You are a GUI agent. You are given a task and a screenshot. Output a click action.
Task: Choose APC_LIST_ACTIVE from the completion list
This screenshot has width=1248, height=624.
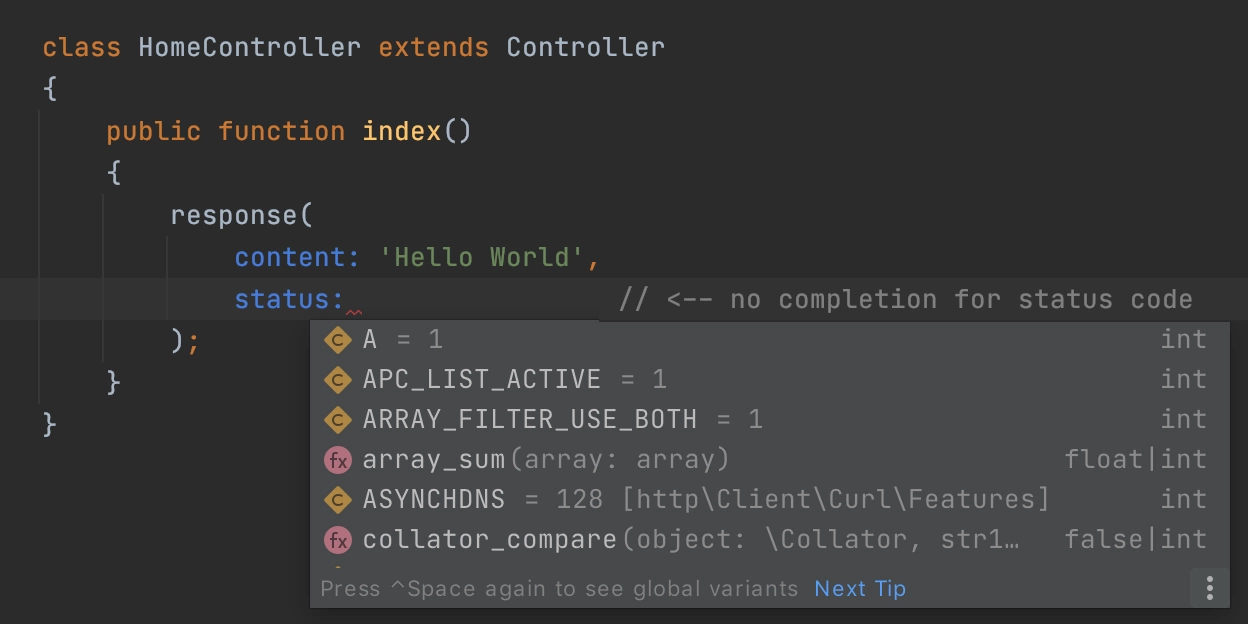(x=766, y=380)
